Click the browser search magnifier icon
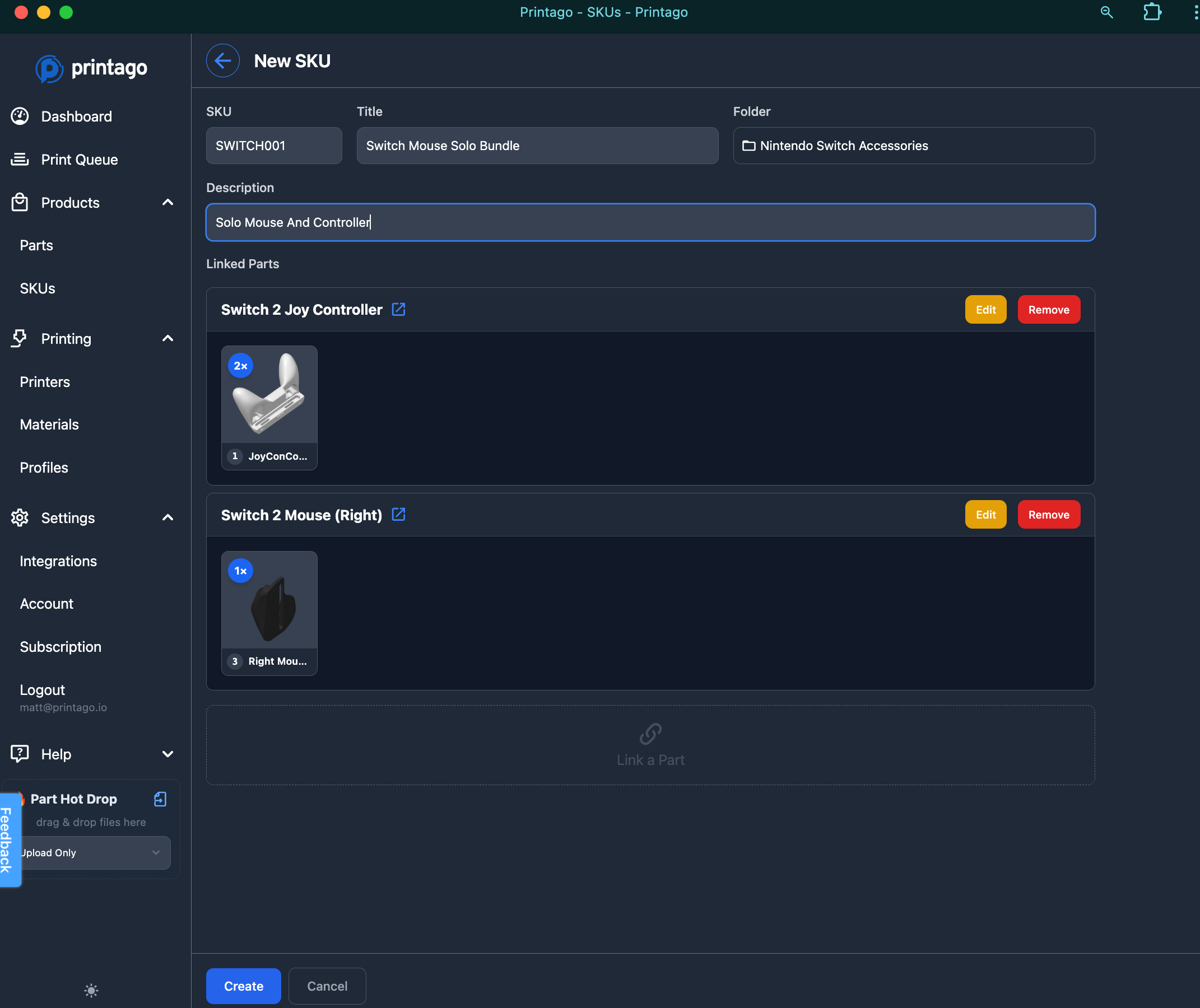 pos(1106,12)
